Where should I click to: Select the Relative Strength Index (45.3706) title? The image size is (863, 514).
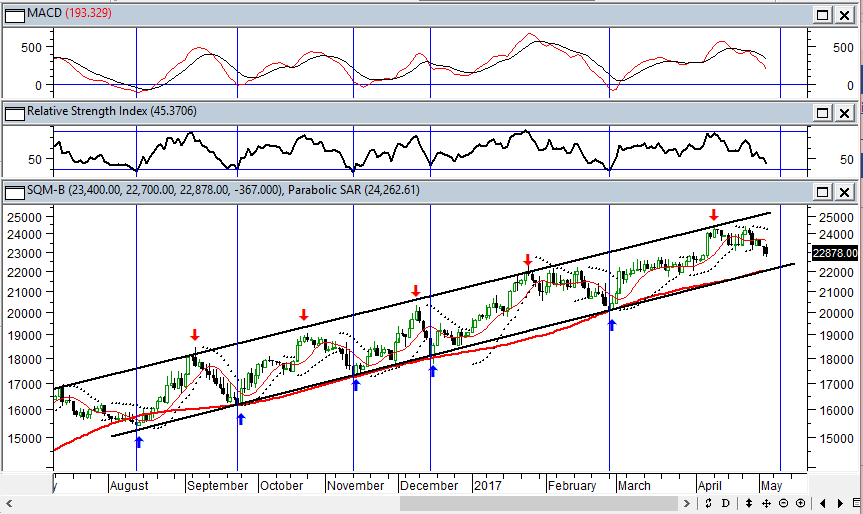pyautogui.click(x=112, y=111)
